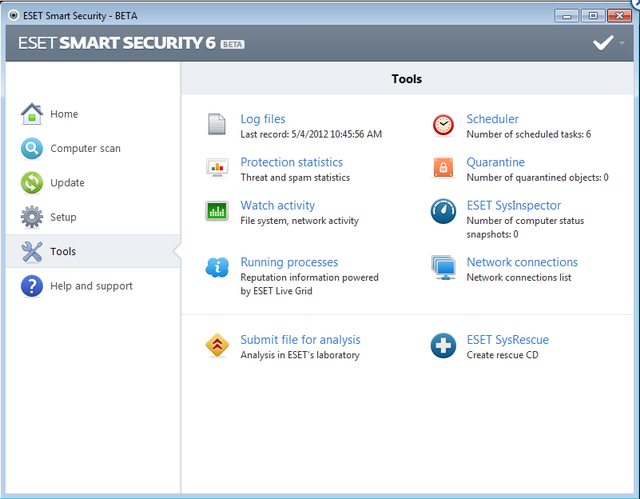Click the green Watch activity graph icon

coord(217,211)
